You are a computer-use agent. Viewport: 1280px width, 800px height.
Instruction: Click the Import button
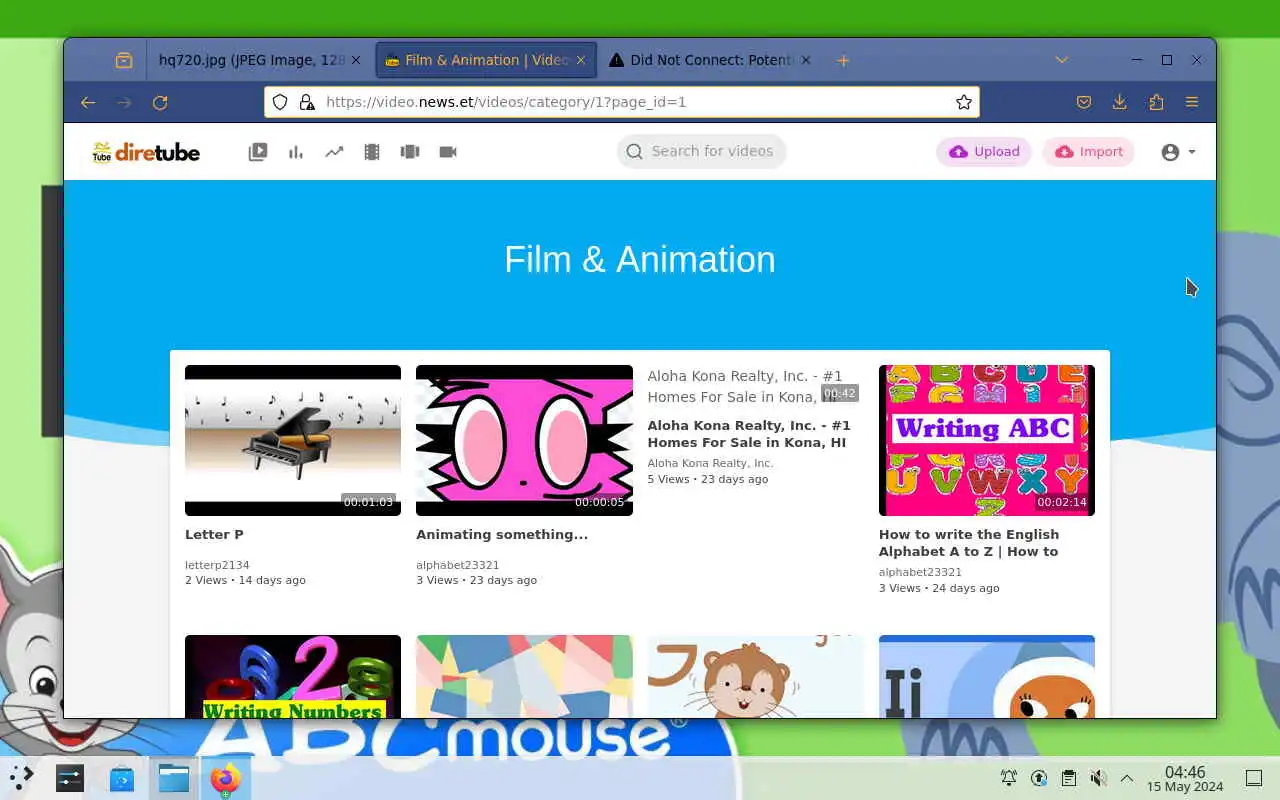[1088, 152]
